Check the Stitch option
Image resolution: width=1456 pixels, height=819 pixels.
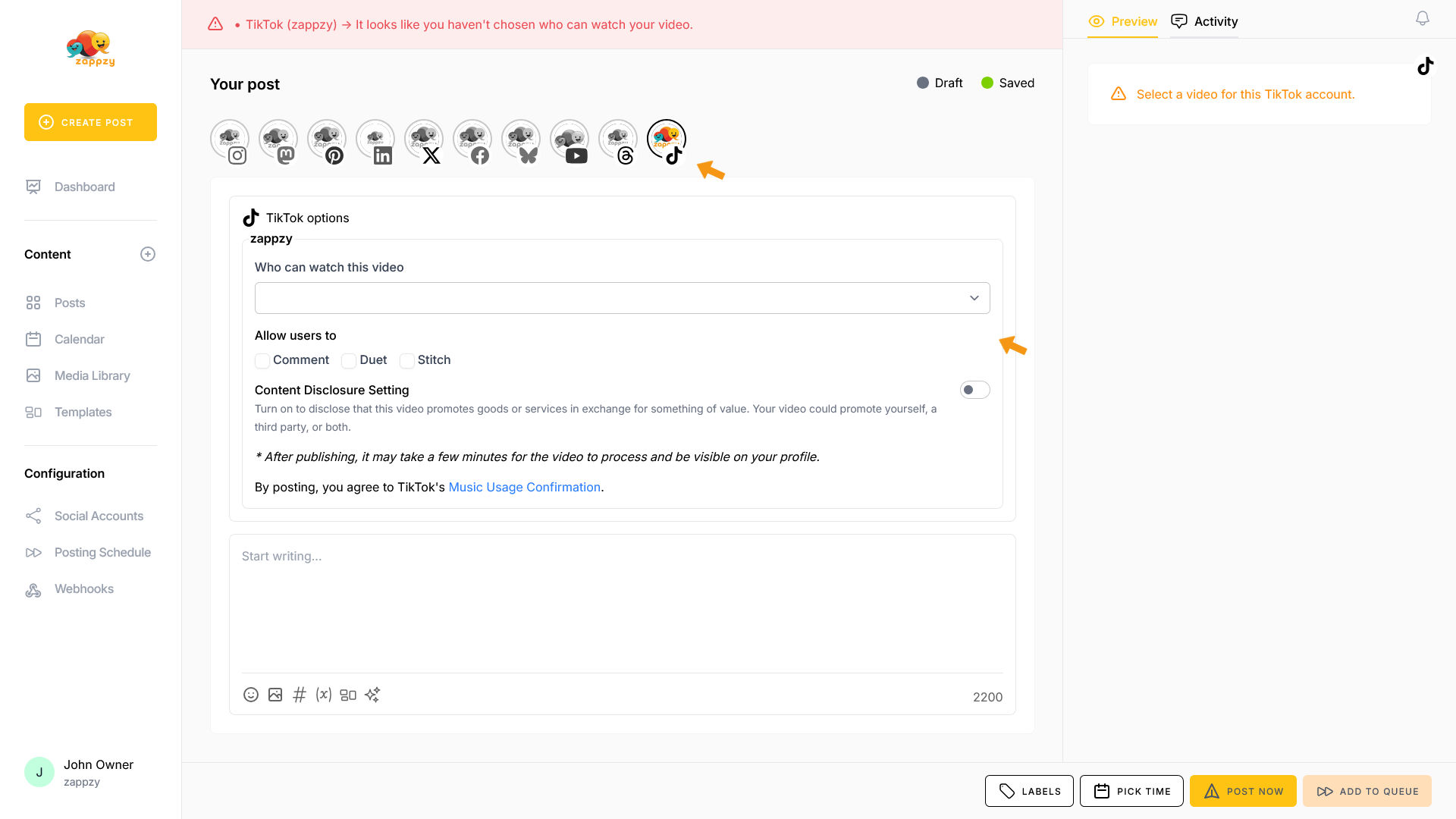(x=407, y=361)
